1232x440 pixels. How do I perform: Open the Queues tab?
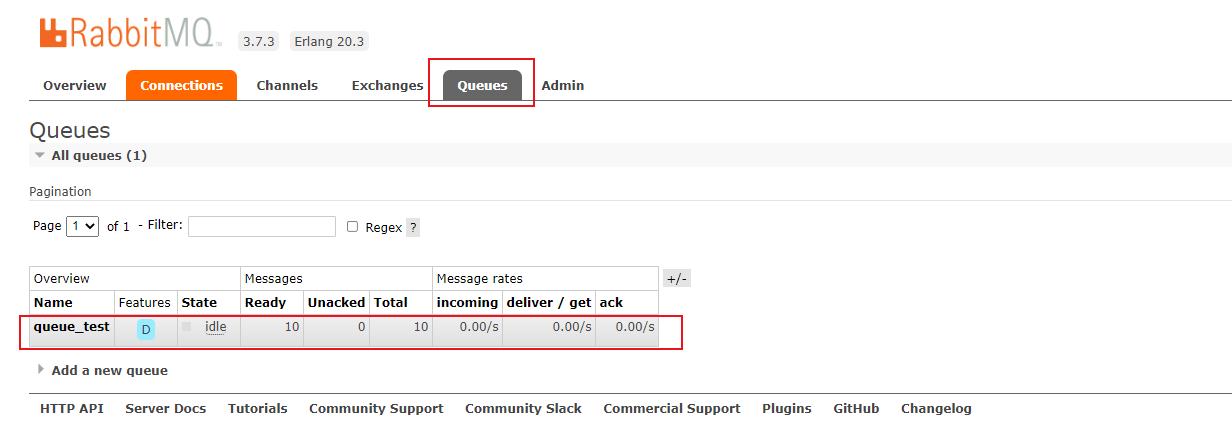tap(482, 86)
